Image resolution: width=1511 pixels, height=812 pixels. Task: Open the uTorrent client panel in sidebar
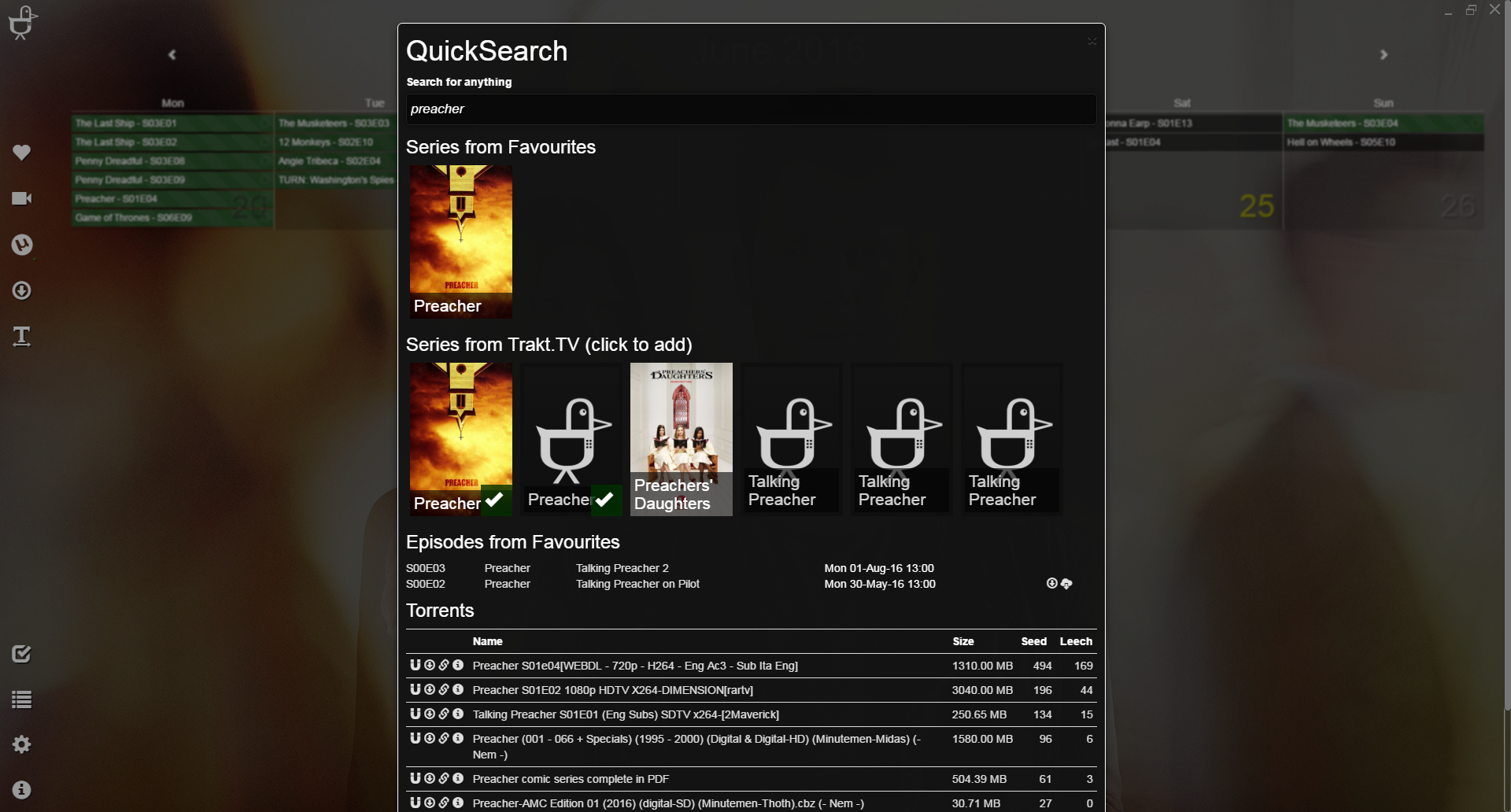coord(22,245)
